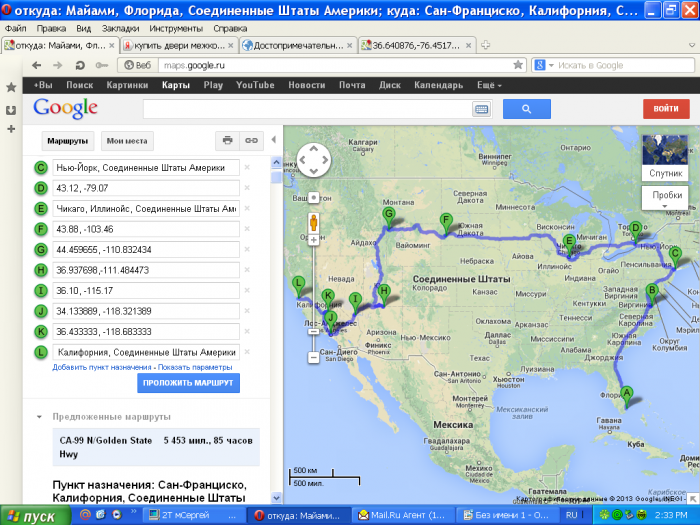
Task: Click the print icon in directions panel
Action: tap(228, 140)
